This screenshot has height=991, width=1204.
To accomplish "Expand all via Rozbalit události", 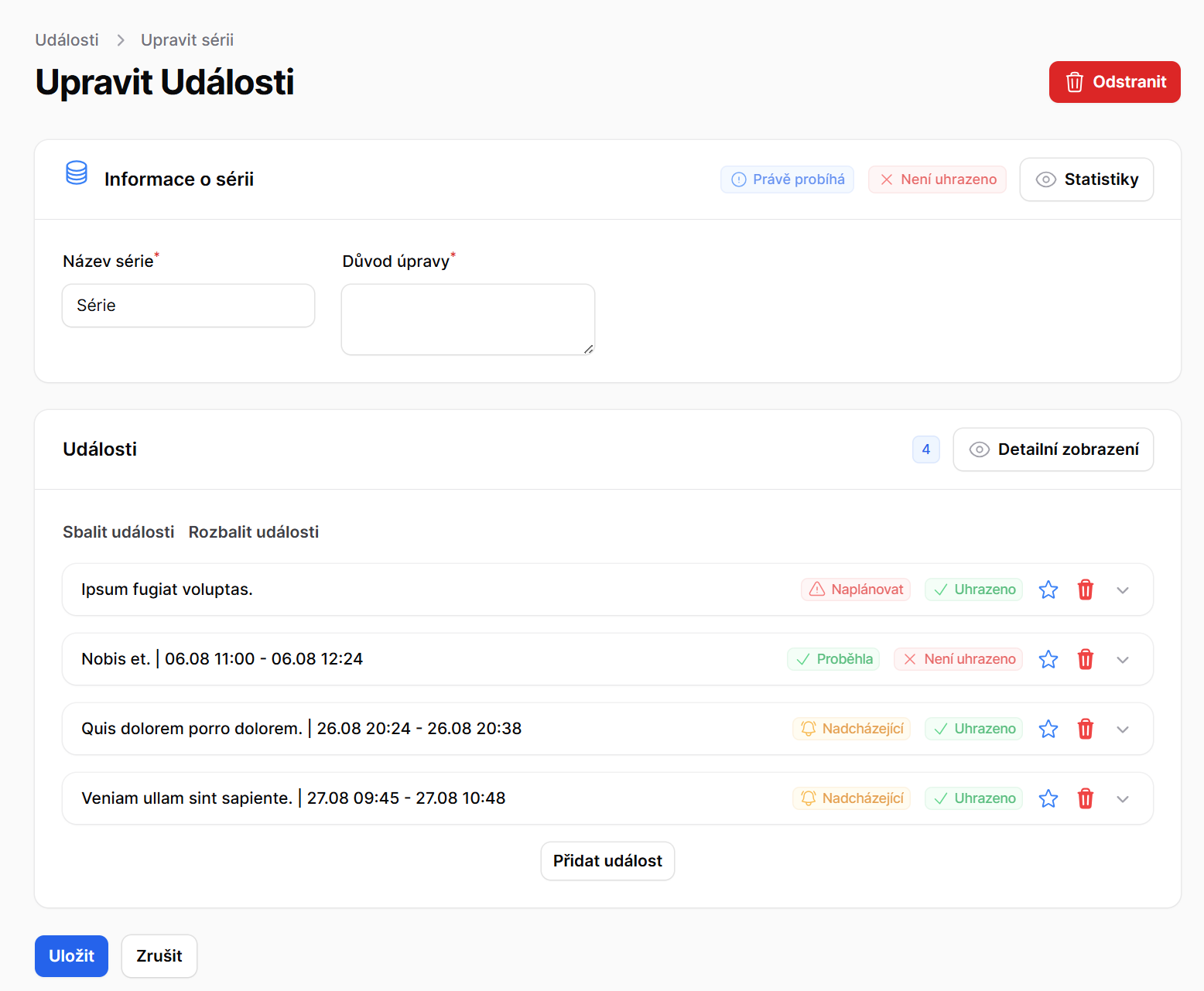I will (x=254, y=532).
